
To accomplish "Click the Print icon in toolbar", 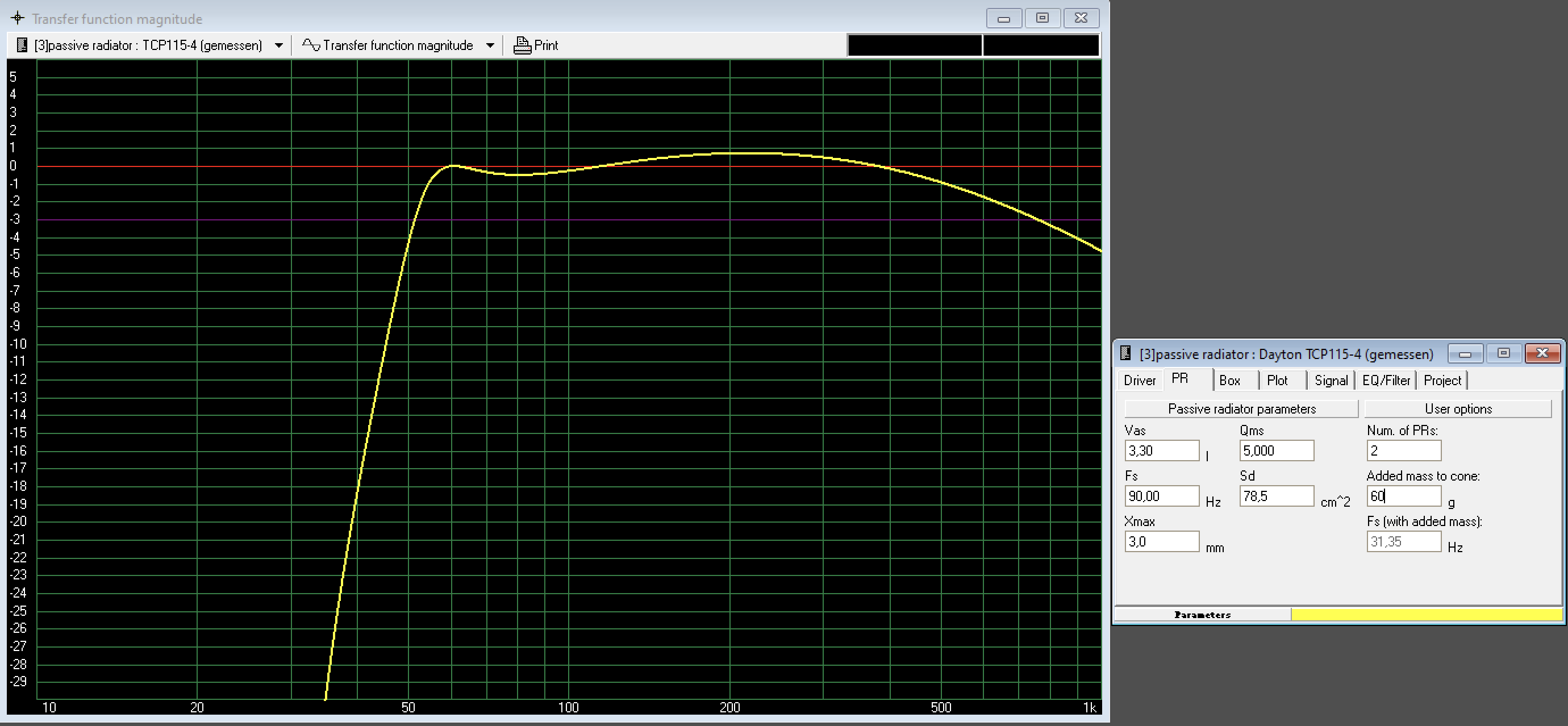I will (522, 45).
